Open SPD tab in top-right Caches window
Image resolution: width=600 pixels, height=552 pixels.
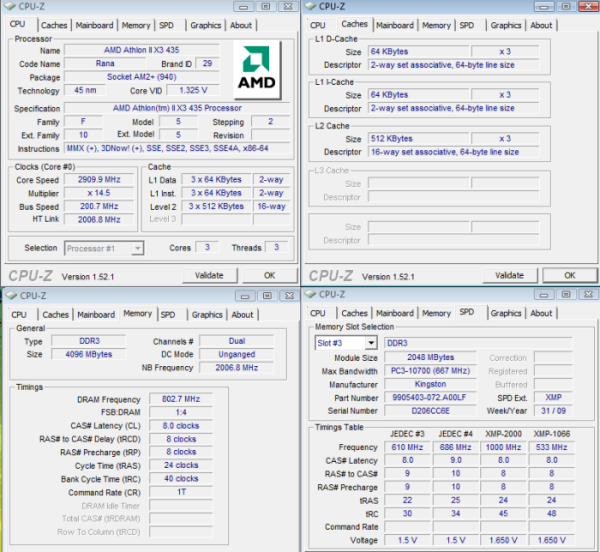467,25
